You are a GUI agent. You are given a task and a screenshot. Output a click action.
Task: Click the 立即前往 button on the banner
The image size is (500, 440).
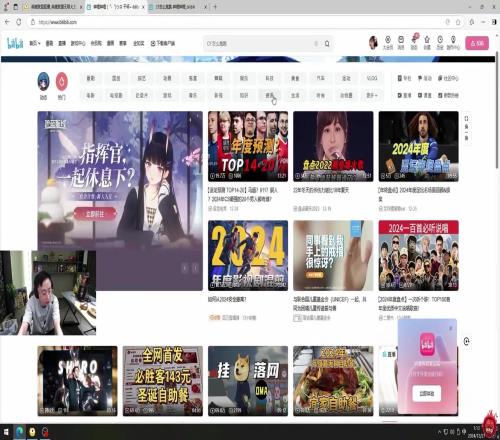(x=95, y=214)
